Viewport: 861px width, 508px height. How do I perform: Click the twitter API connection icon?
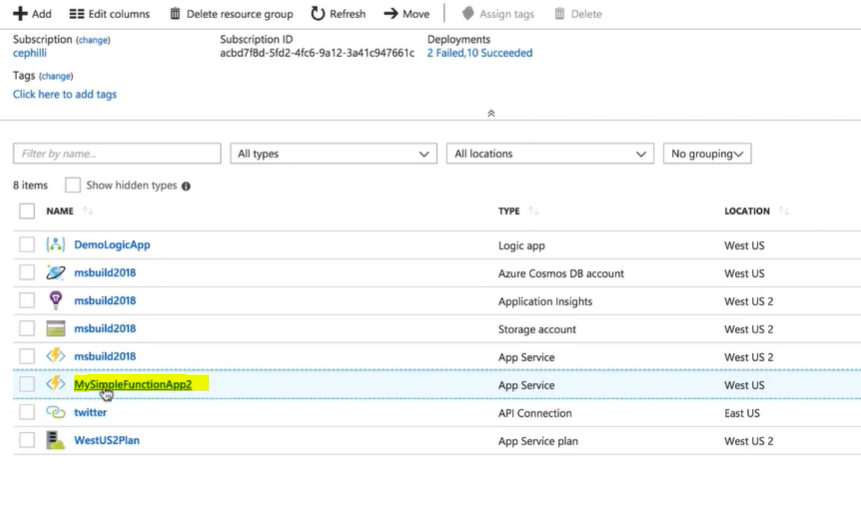tap(55, 412)
